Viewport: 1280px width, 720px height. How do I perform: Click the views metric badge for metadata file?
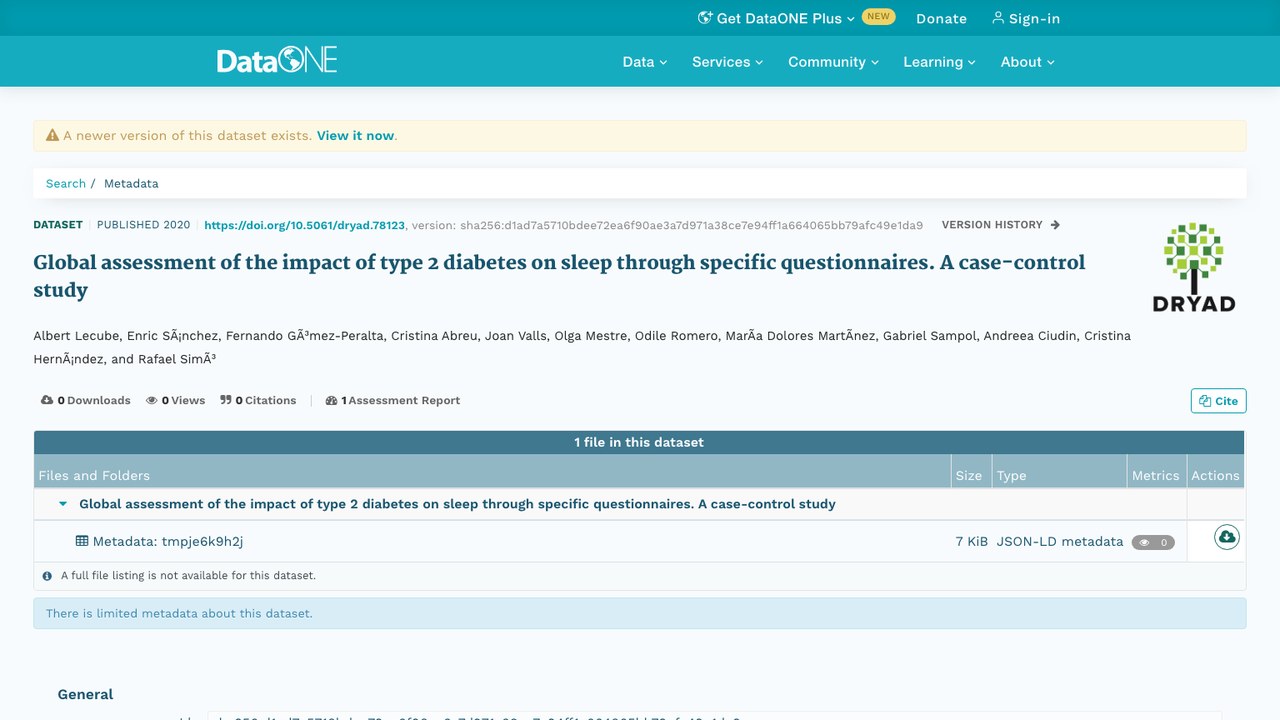click(x=1153, y=542)
